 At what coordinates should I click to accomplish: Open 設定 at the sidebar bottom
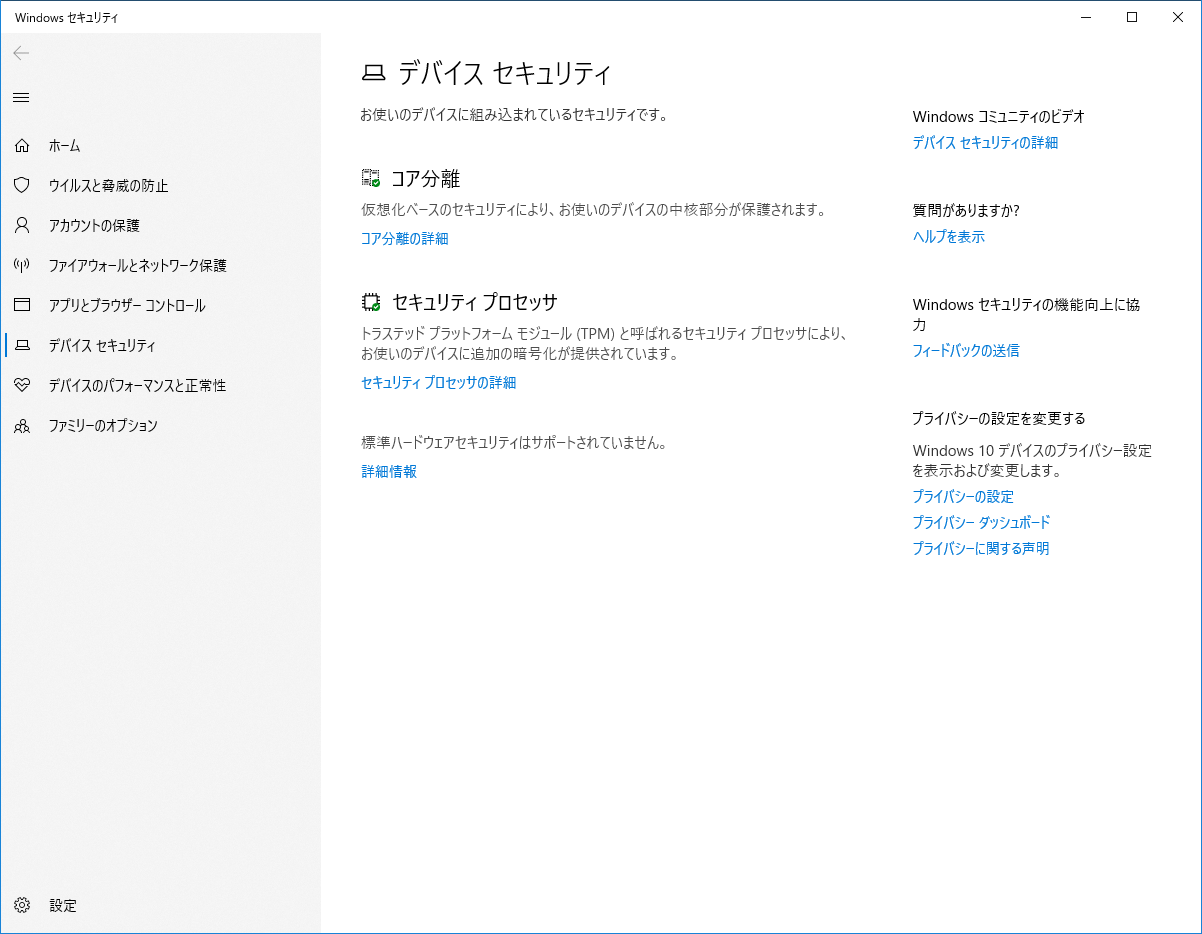point(63,906)
